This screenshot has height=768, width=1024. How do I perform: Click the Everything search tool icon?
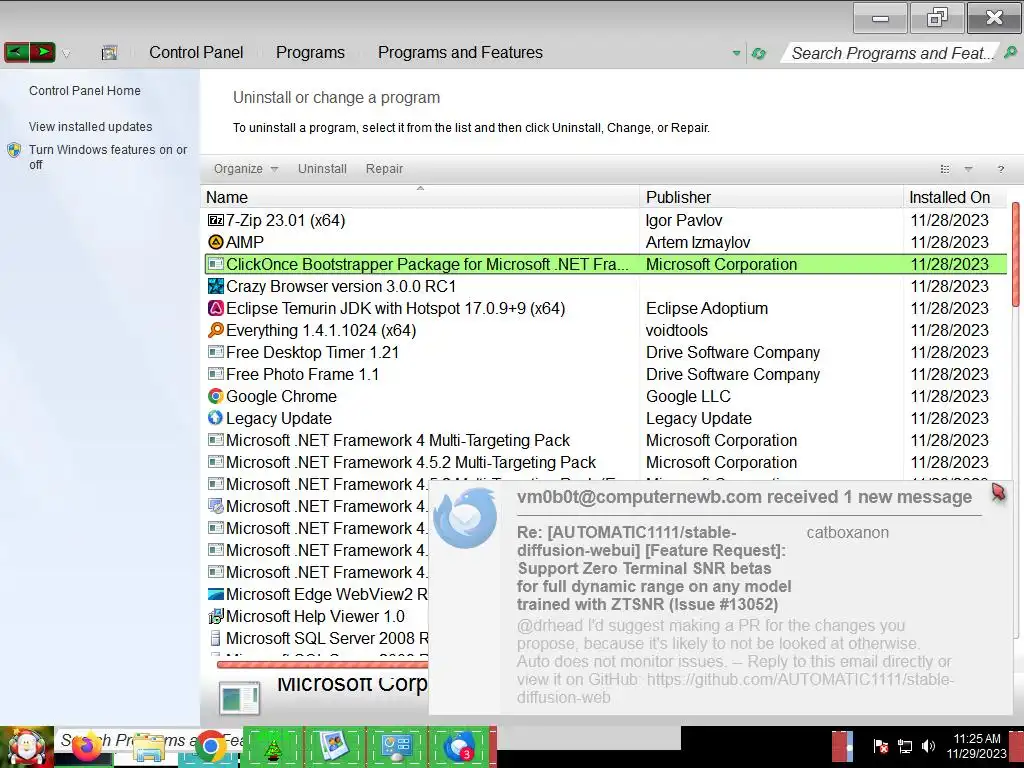pos(216,330)
